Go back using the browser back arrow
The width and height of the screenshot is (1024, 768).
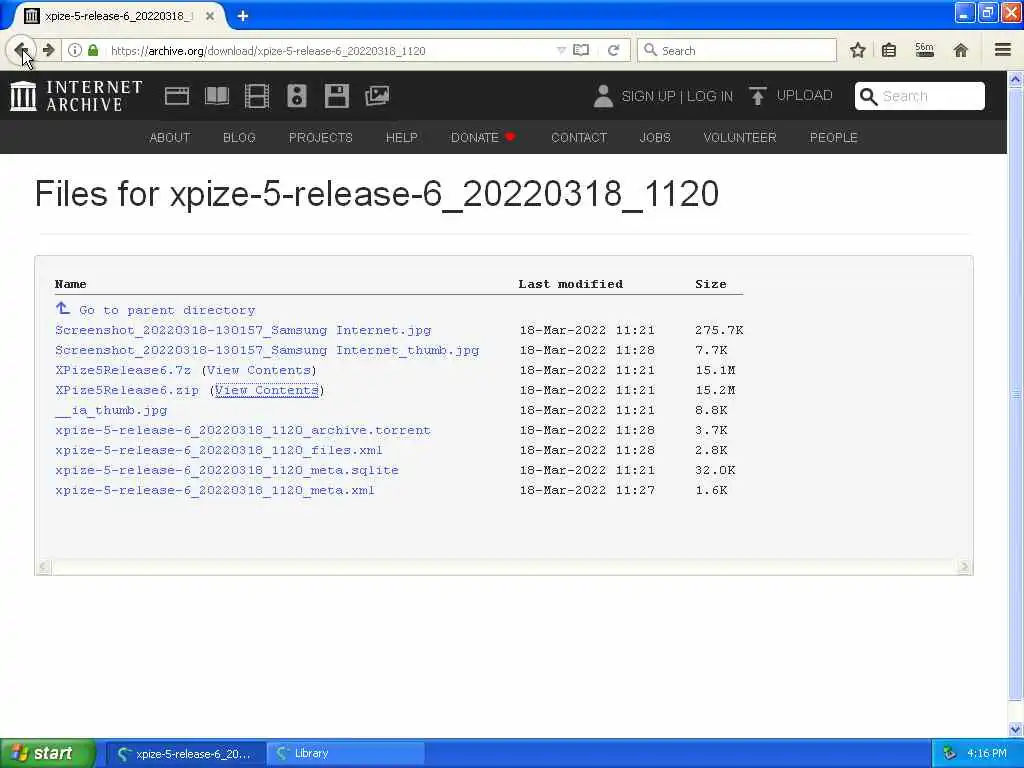point(21,50)
